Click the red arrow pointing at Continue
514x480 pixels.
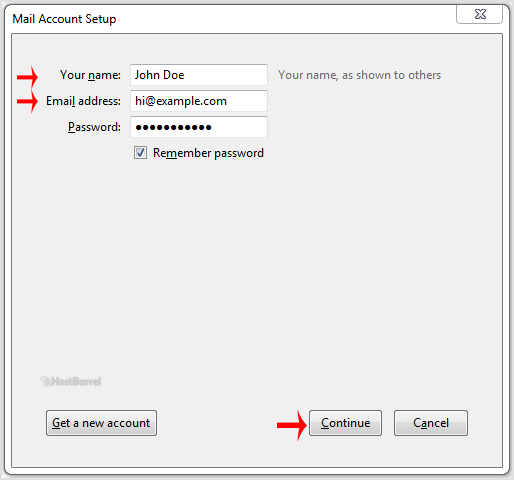point(292,425)
